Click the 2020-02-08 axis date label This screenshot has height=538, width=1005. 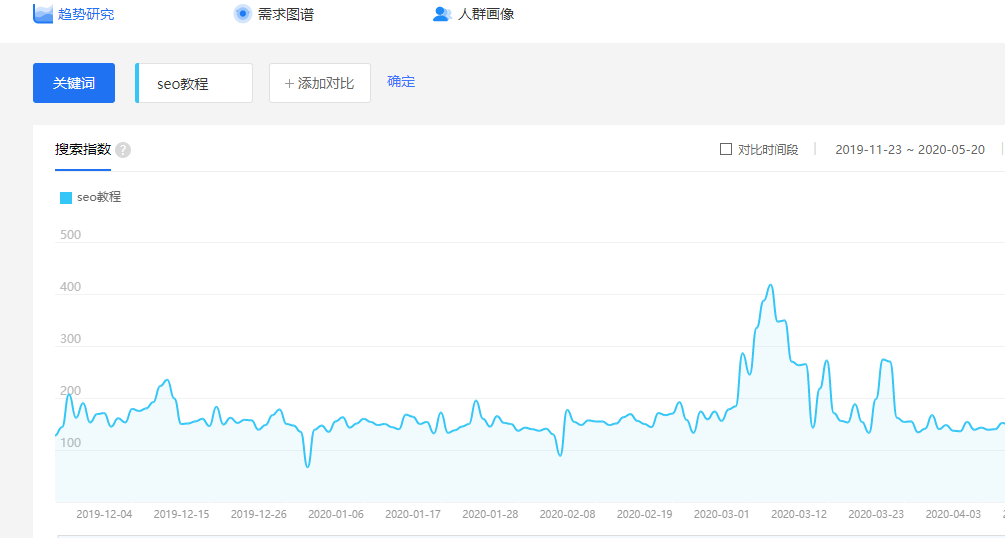pos(567,514)
